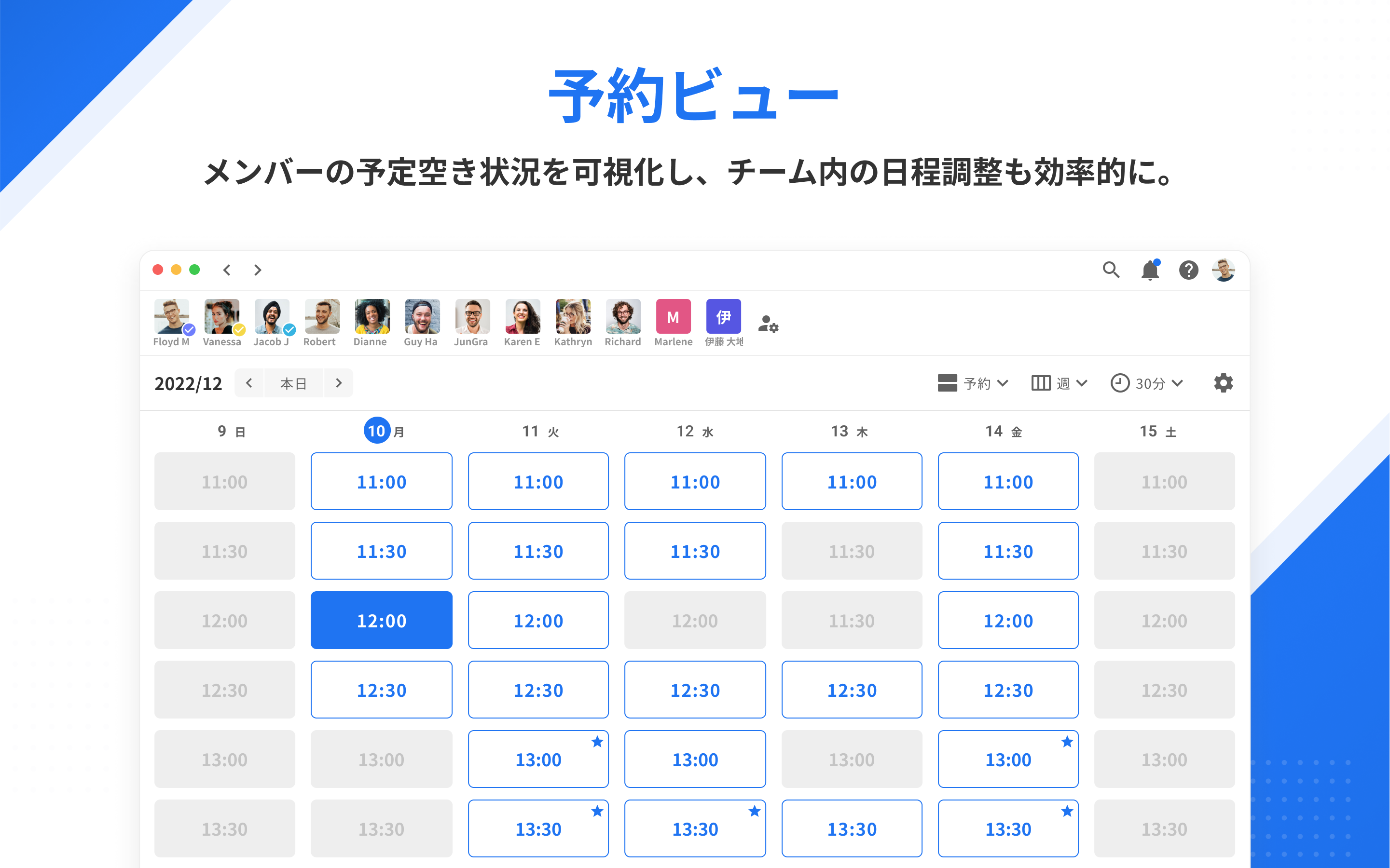Open the profile avatar in the top bar

[1224, 270]
